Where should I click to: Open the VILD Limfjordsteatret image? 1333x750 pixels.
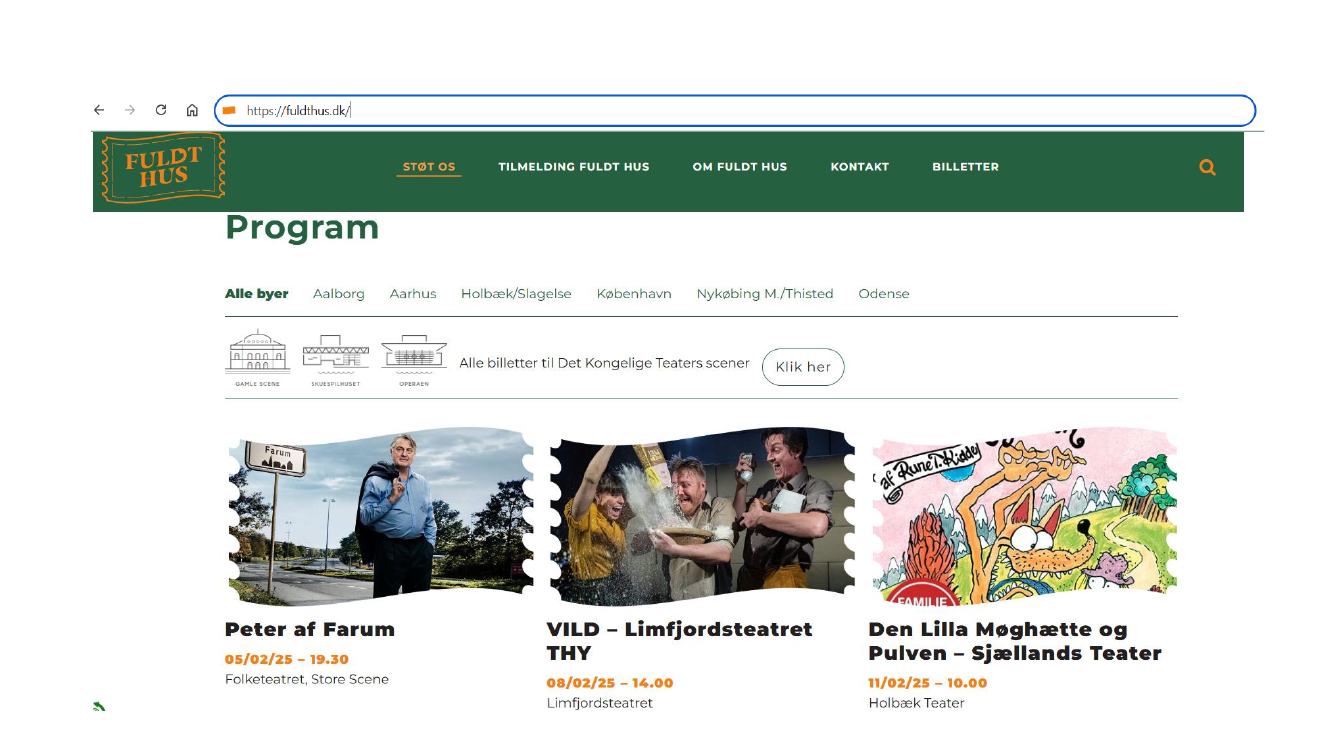tap(703, 516)
